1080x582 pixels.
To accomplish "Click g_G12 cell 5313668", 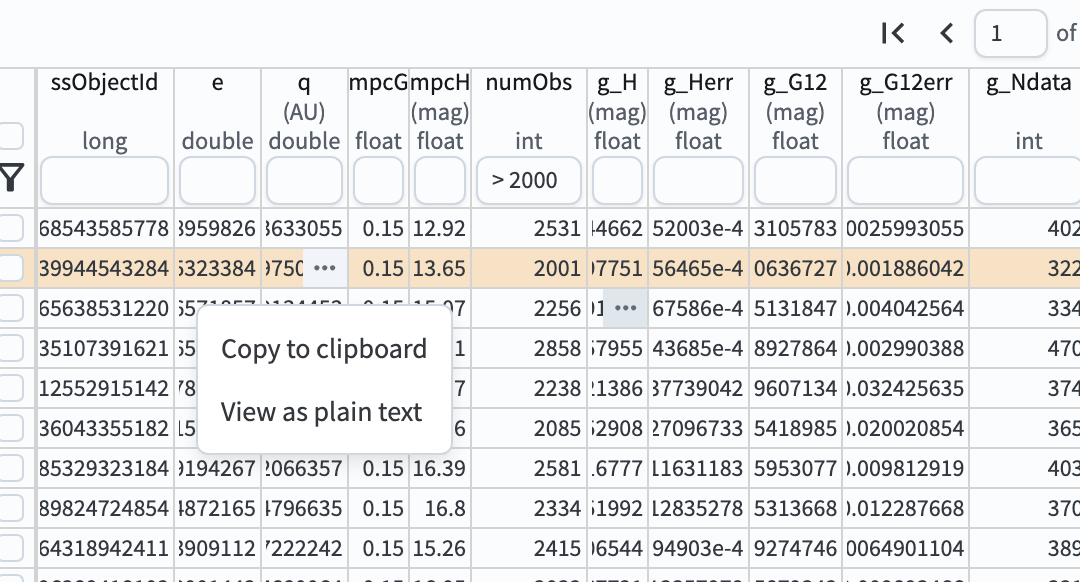I will point(795,508).
